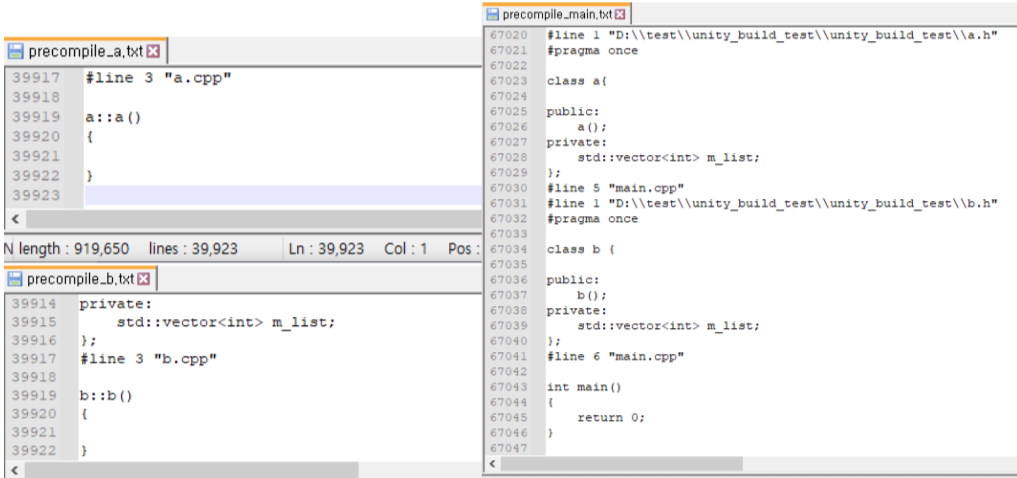Close the precompile_a.txt tab

coord(153,51)
